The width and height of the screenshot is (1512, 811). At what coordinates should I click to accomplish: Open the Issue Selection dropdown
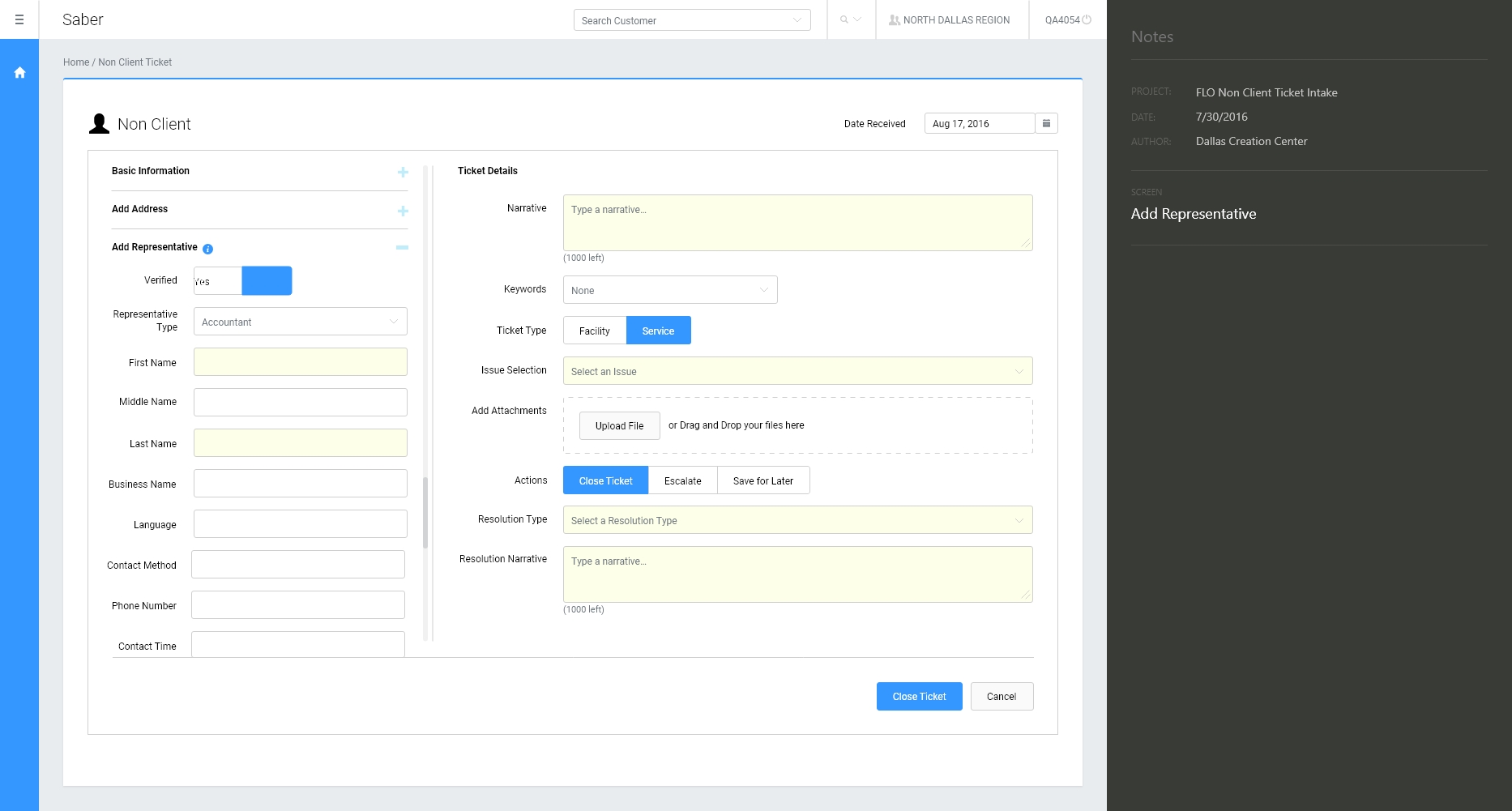798,371
